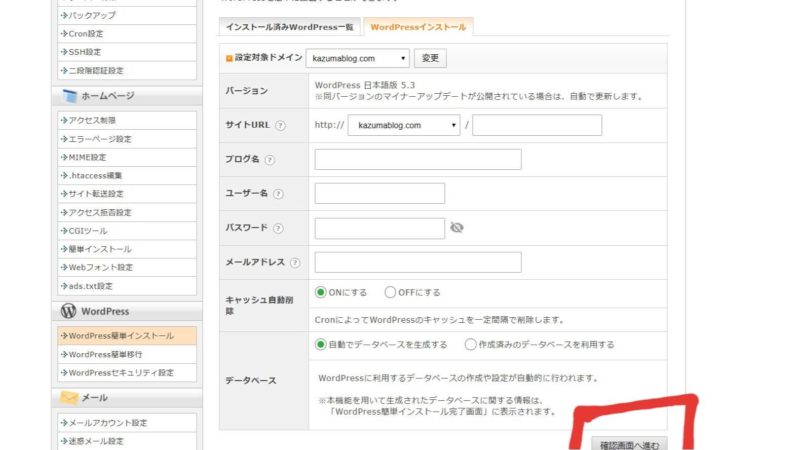
Task: Open アクセス制限 in the sidebar
Action: 127,120
